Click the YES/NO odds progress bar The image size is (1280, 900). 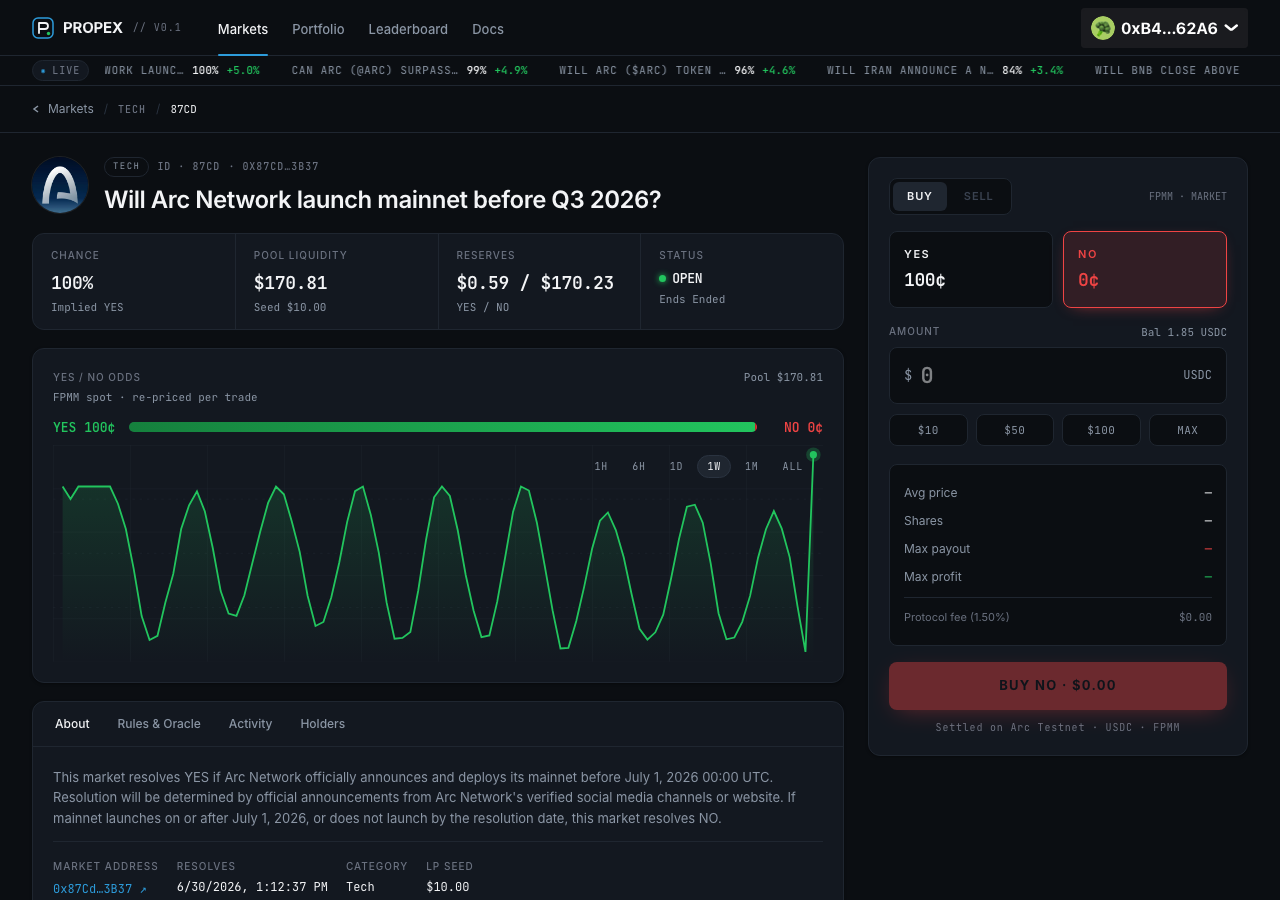[x=443, y=427]
